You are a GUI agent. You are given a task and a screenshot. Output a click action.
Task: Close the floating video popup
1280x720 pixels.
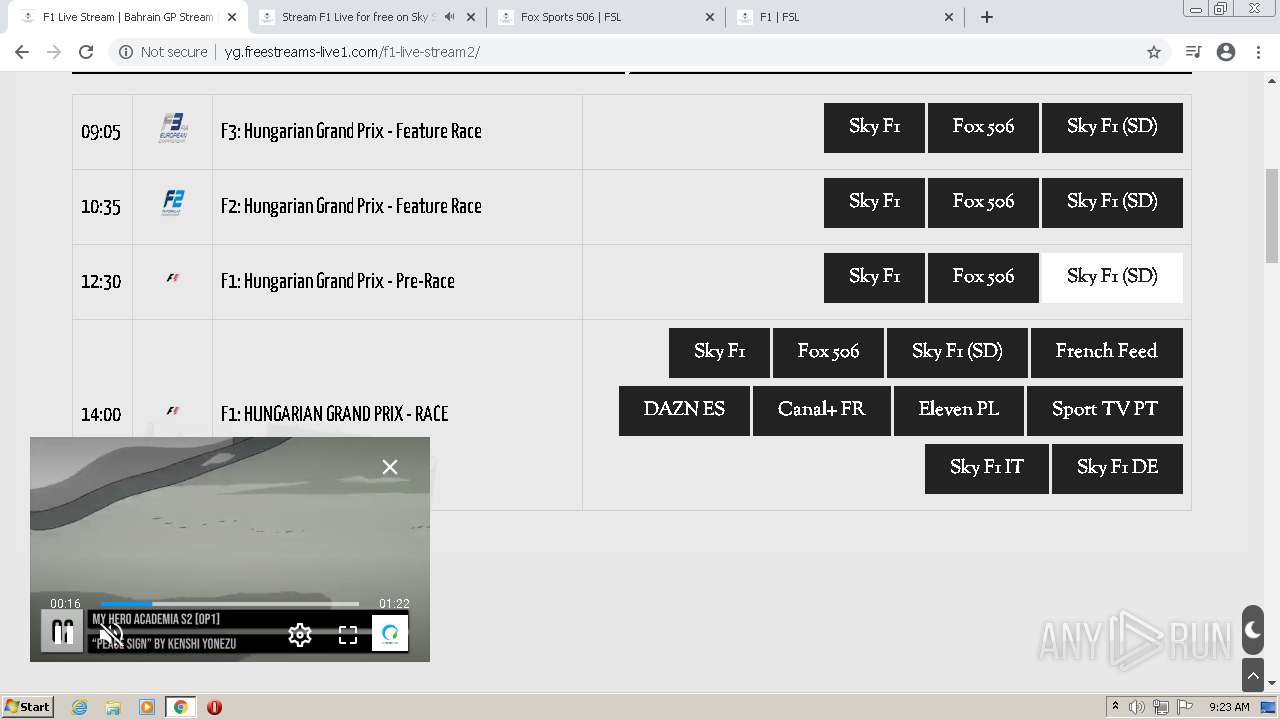point(390,467)
